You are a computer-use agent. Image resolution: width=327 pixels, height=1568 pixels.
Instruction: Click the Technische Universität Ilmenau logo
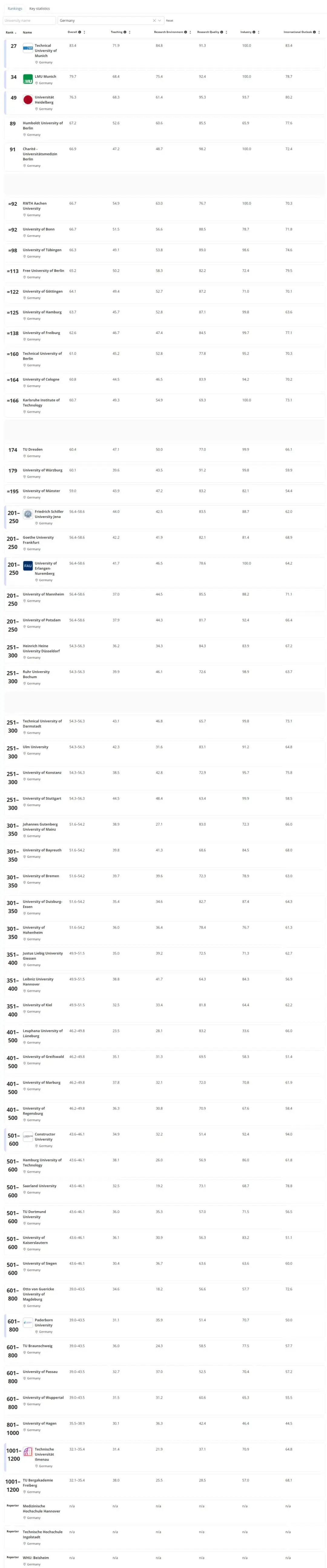click(28, 1452)
